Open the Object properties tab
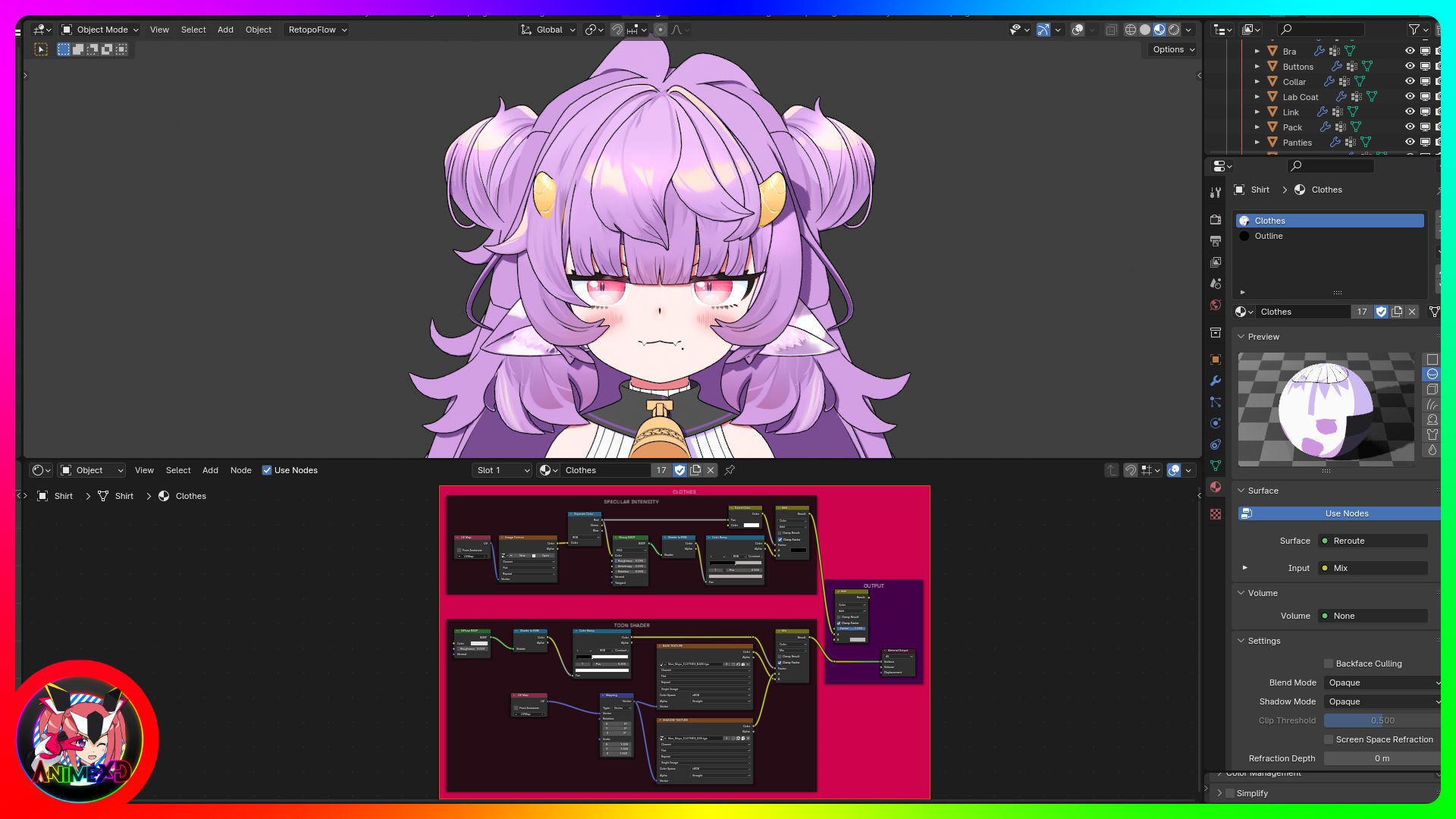1456x819 pixels. point(1216,359)
